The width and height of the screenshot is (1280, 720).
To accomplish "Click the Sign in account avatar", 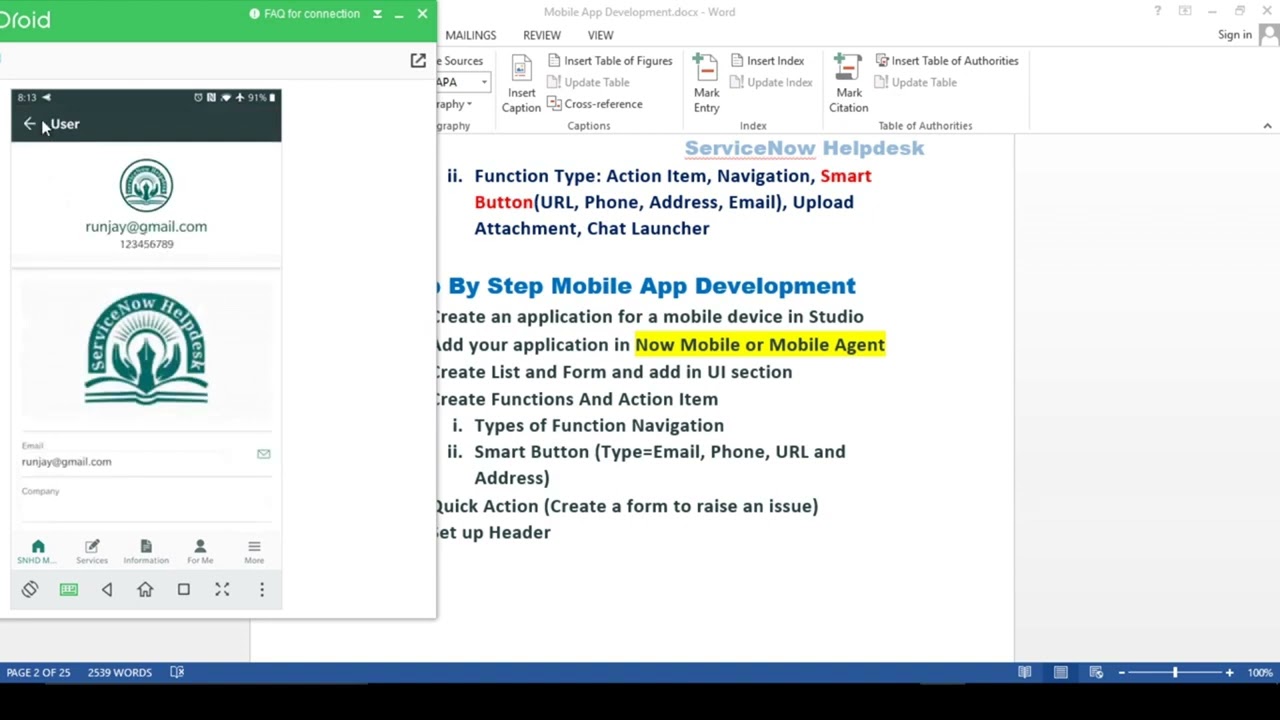I will (1269, 35).
